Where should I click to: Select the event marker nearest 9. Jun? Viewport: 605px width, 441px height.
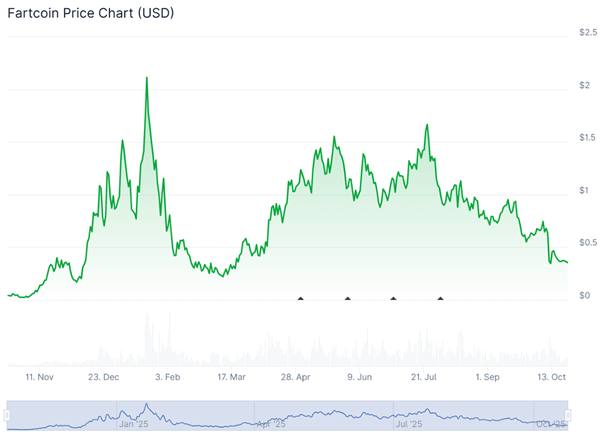[x=348, y=298]
